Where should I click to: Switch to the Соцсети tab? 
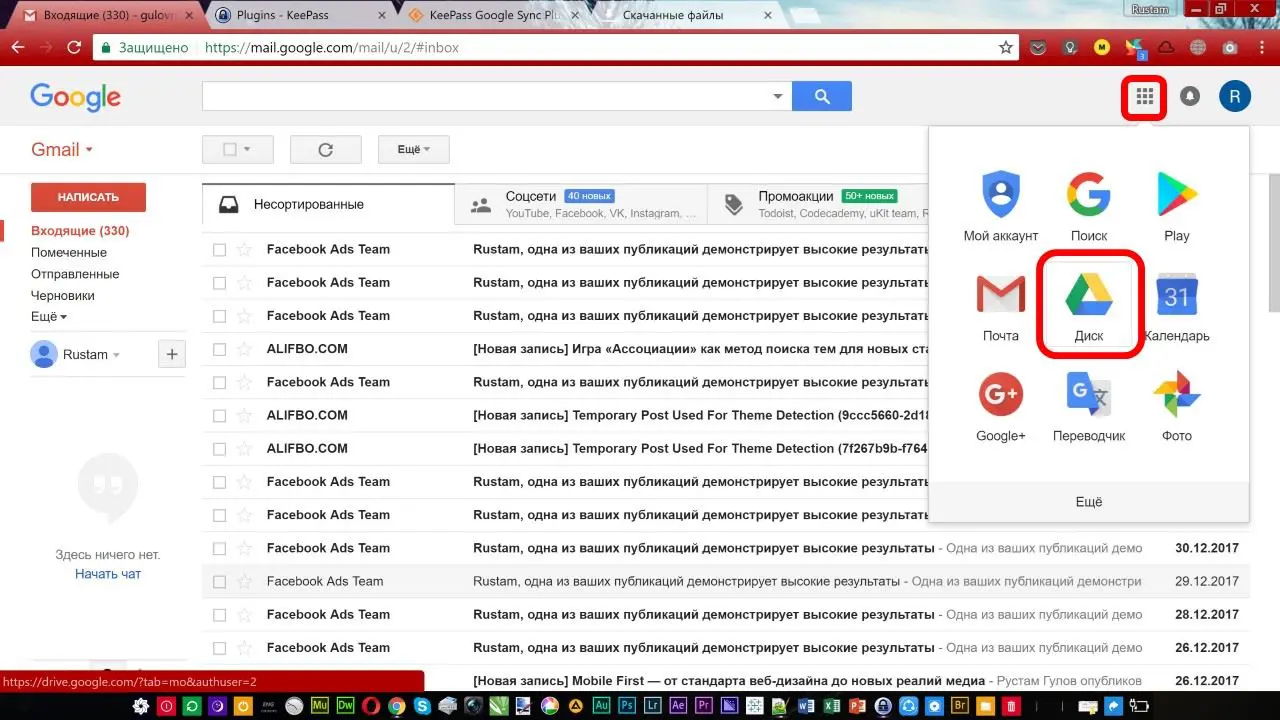581,204
